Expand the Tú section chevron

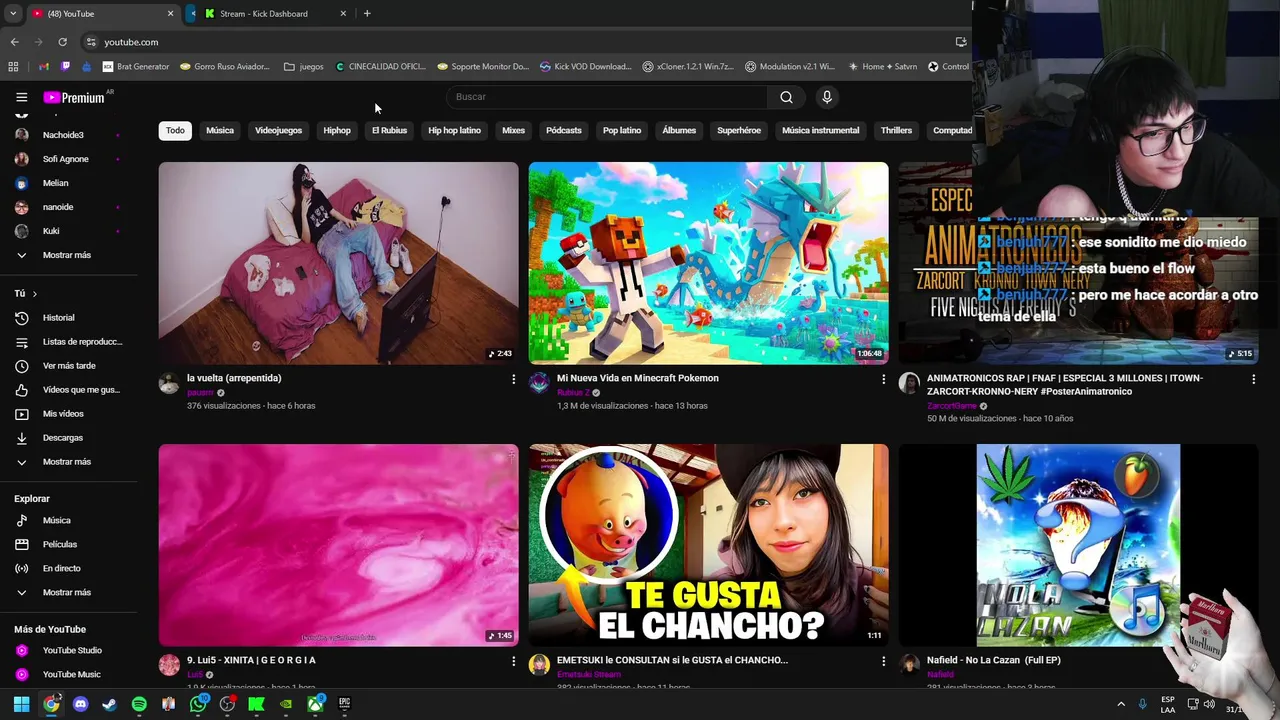[x=34, y=294]
